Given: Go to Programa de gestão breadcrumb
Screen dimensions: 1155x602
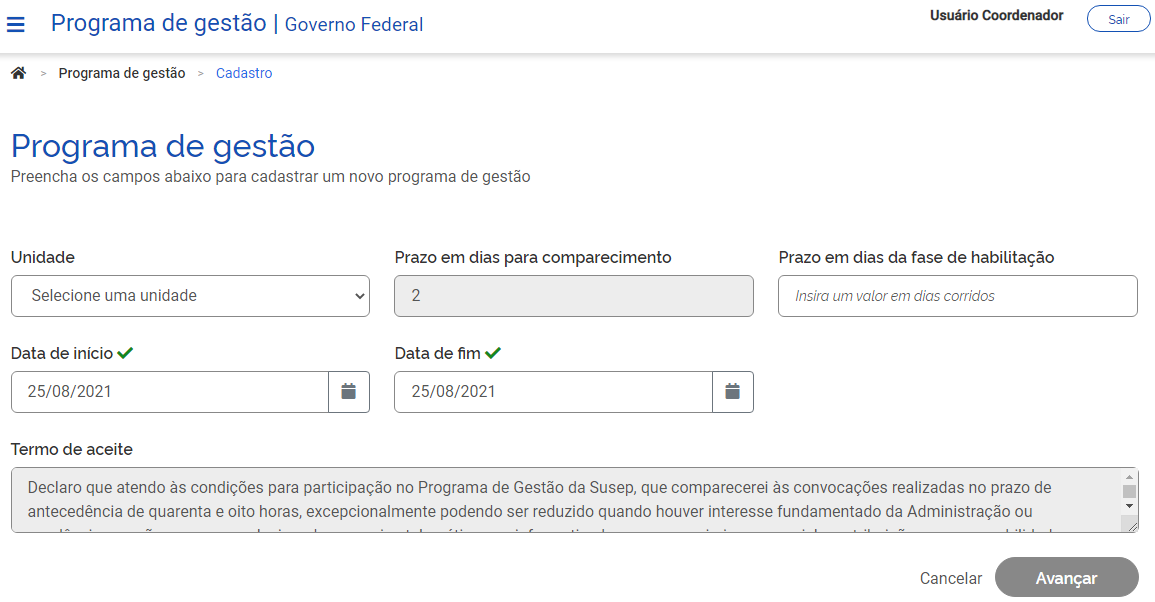Looking at the screenshot, I should (x=122, y=73).
